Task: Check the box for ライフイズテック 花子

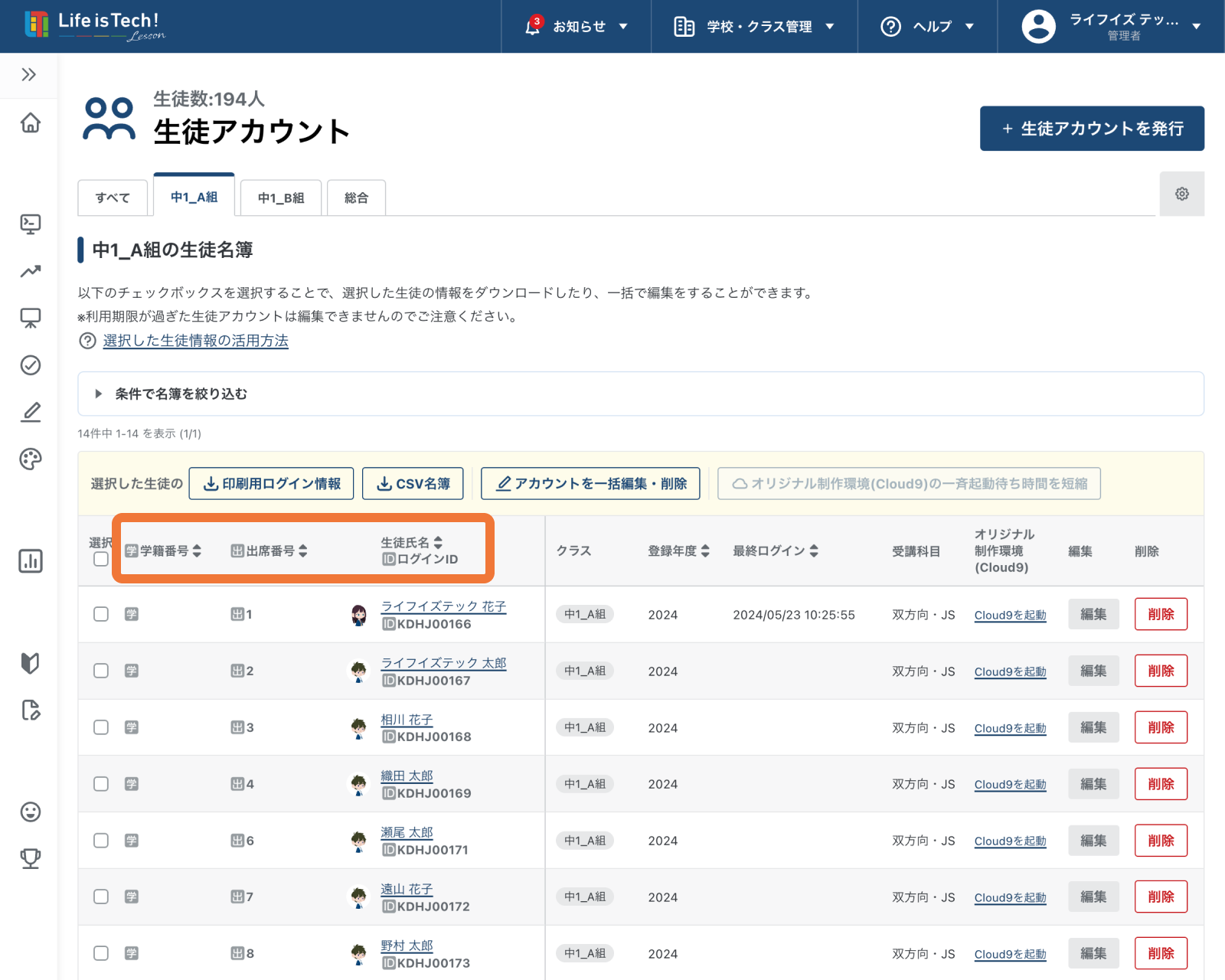Action: click(x=101, y=614)
